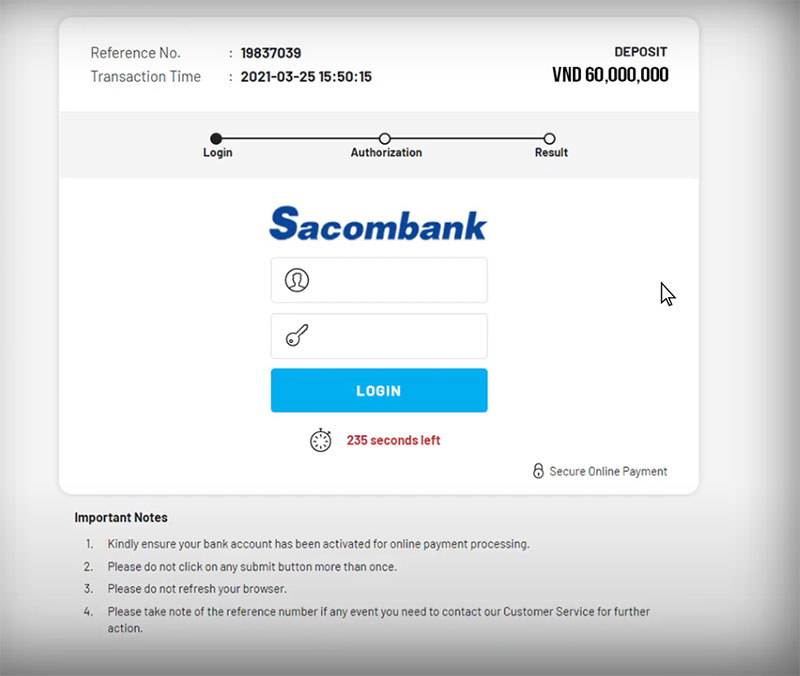The image size is (800, 676).
Task: Click the key icon in password field
Action: pyautogui.click(x=297, y=337)
